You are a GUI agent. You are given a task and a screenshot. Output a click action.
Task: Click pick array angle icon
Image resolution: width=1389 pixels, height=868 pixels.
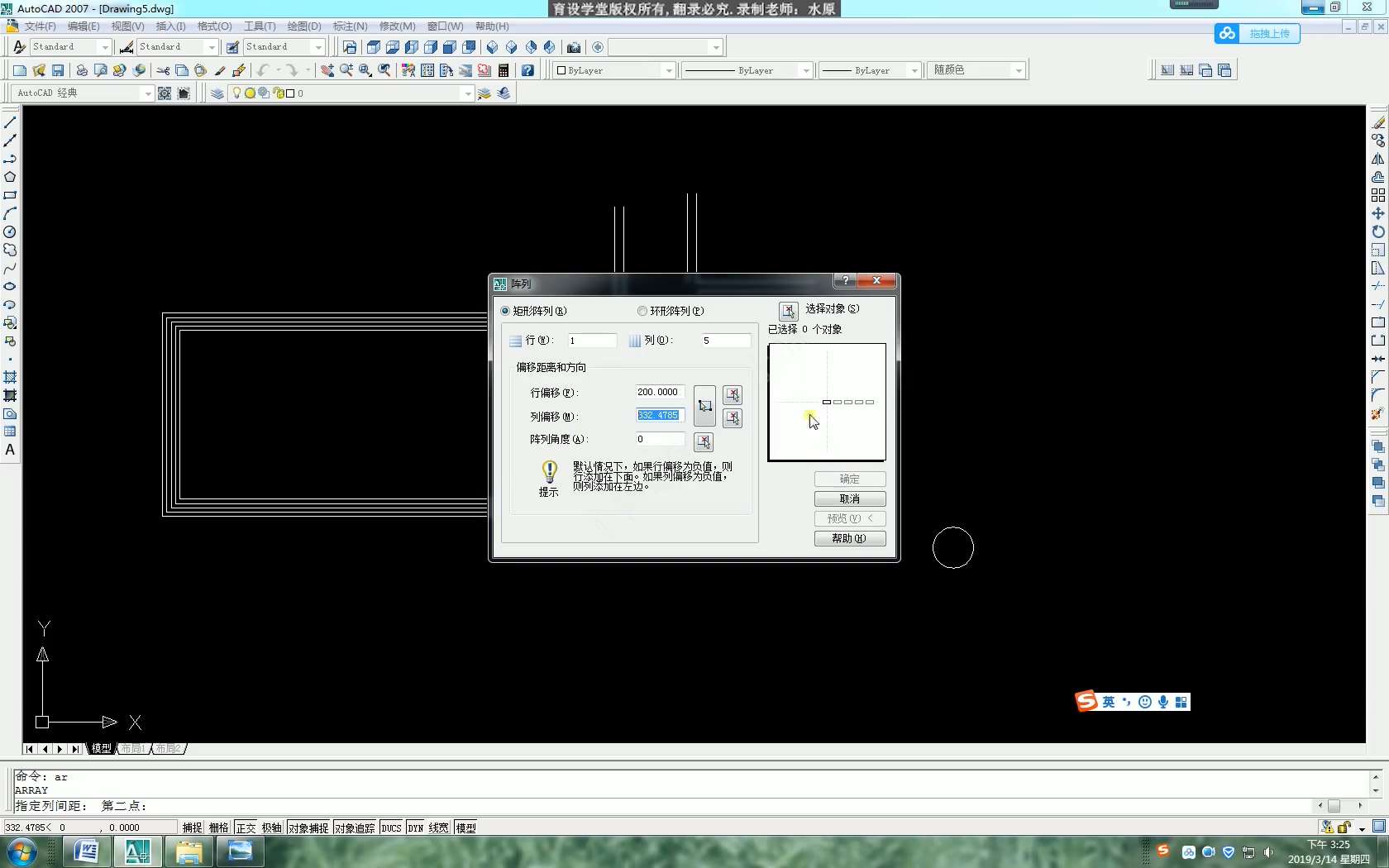(x=704, y=441)
